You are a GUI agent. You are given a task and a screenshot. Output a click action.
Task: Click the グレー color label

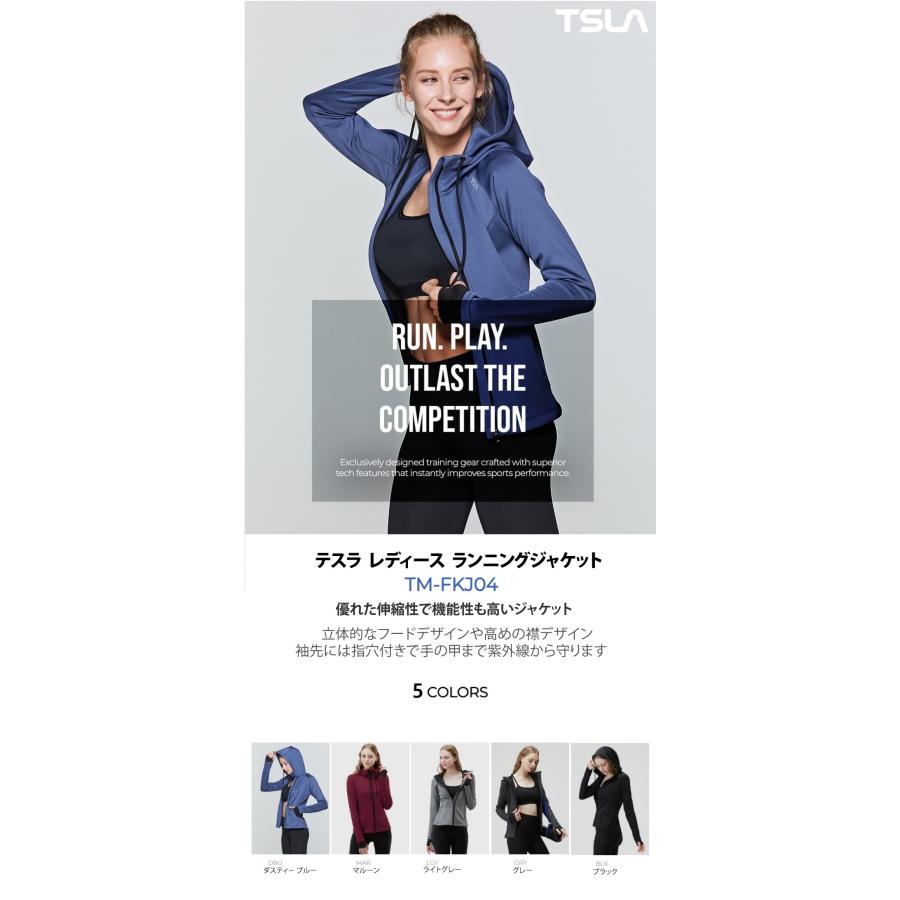click(x=522, y=870)
